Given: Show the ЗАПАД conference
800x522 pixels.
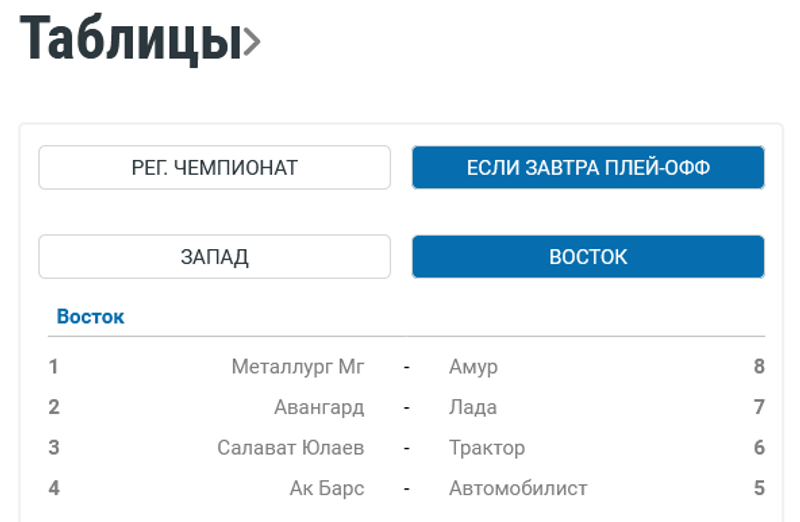Looking at the screenshot, I should tap(214, 257).
